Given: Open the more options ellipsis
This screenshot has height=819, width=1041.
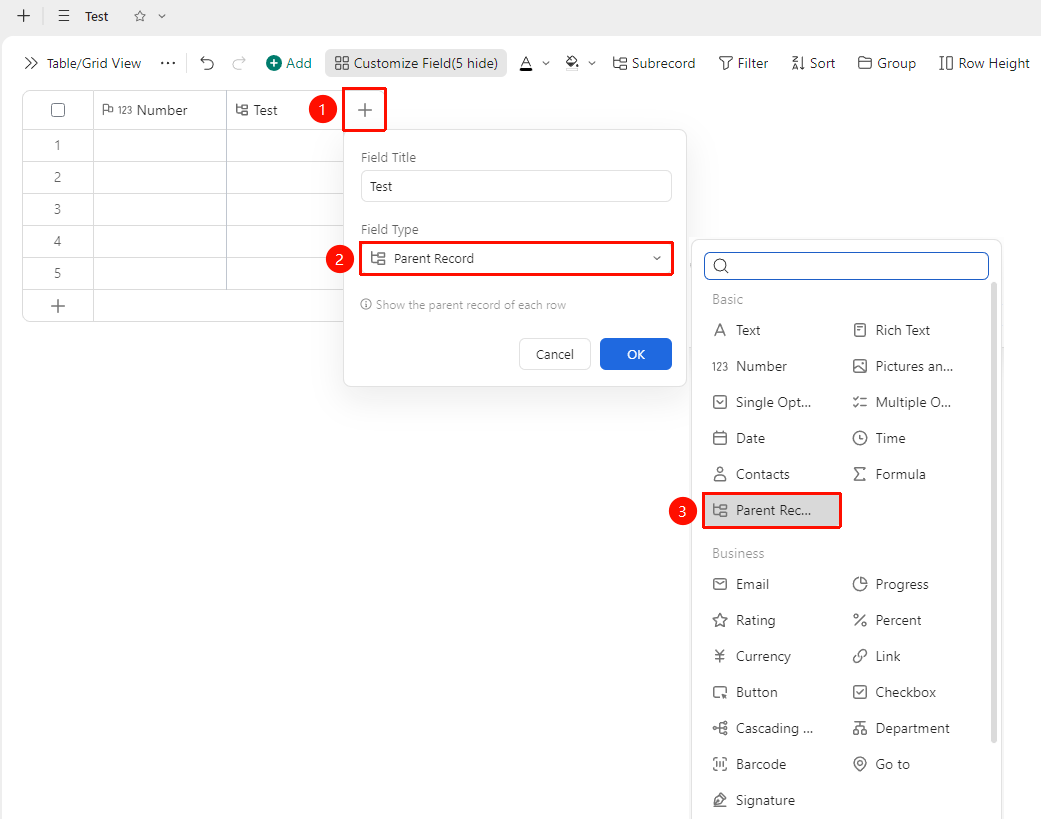Looking at the screenshot, I should coord(168,63).
